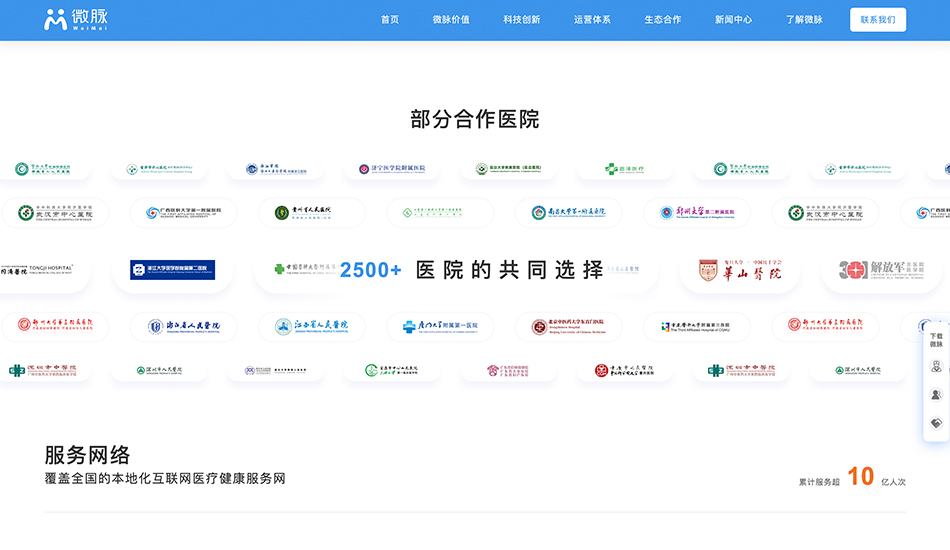Select the 华山医院 hospital logo
950x550 pixels.
coord(740,270)
